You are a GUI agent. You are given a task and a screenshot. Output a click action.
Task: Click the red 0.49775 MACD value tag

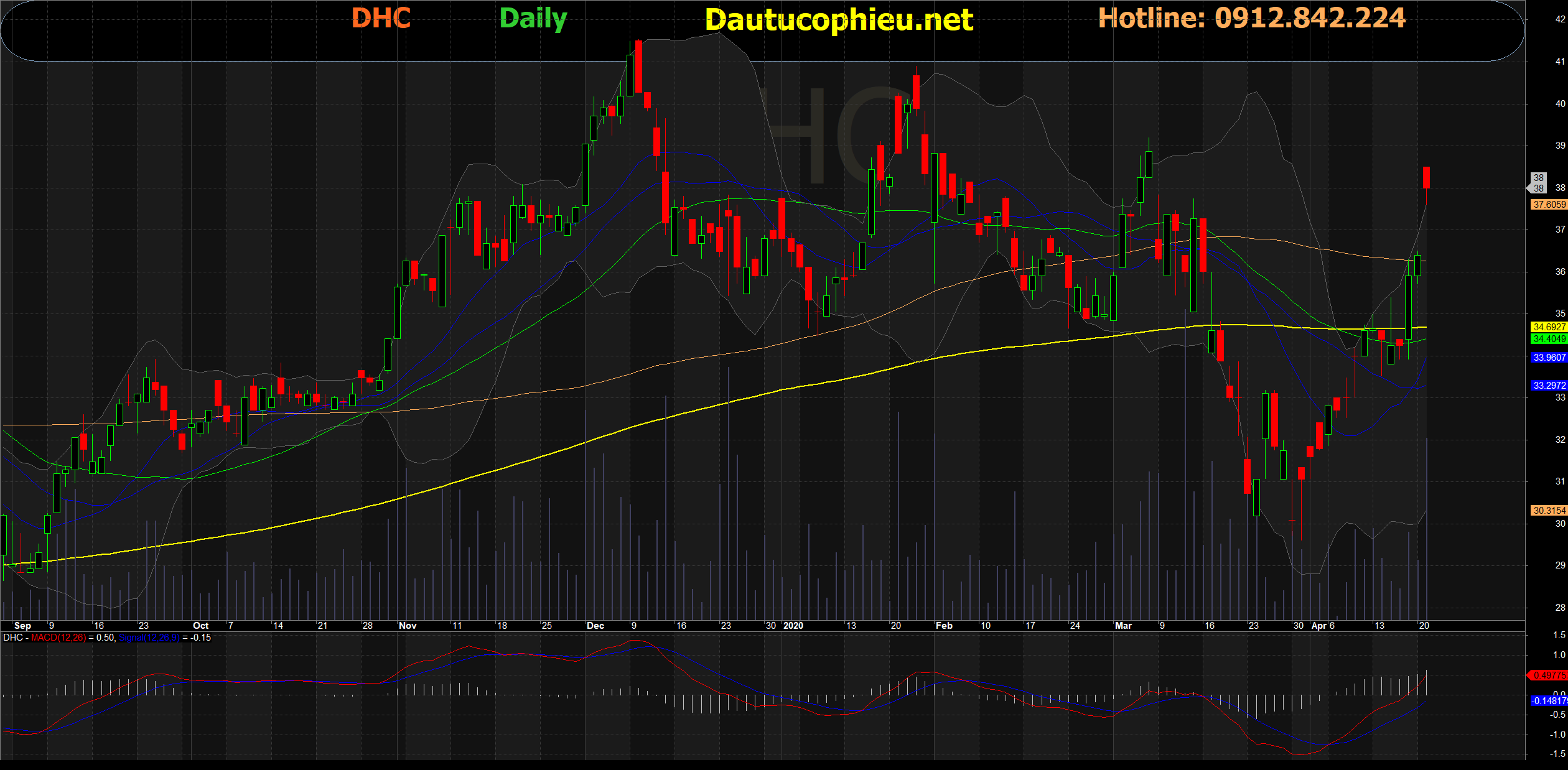click(x=1549, y=675)
